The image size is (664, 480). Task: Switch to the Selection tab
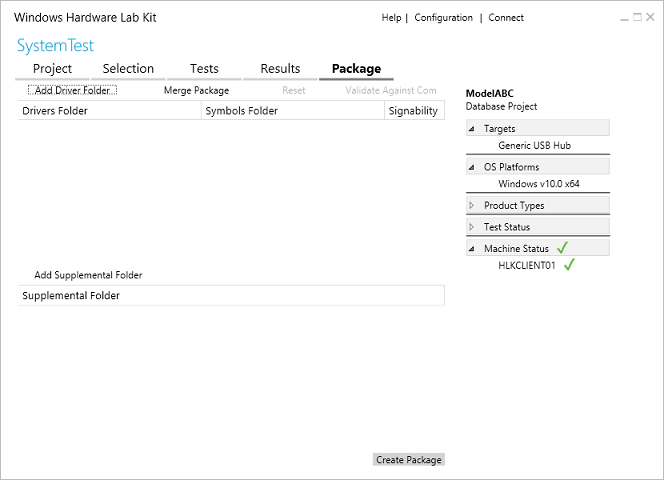[x=128, y=69]
